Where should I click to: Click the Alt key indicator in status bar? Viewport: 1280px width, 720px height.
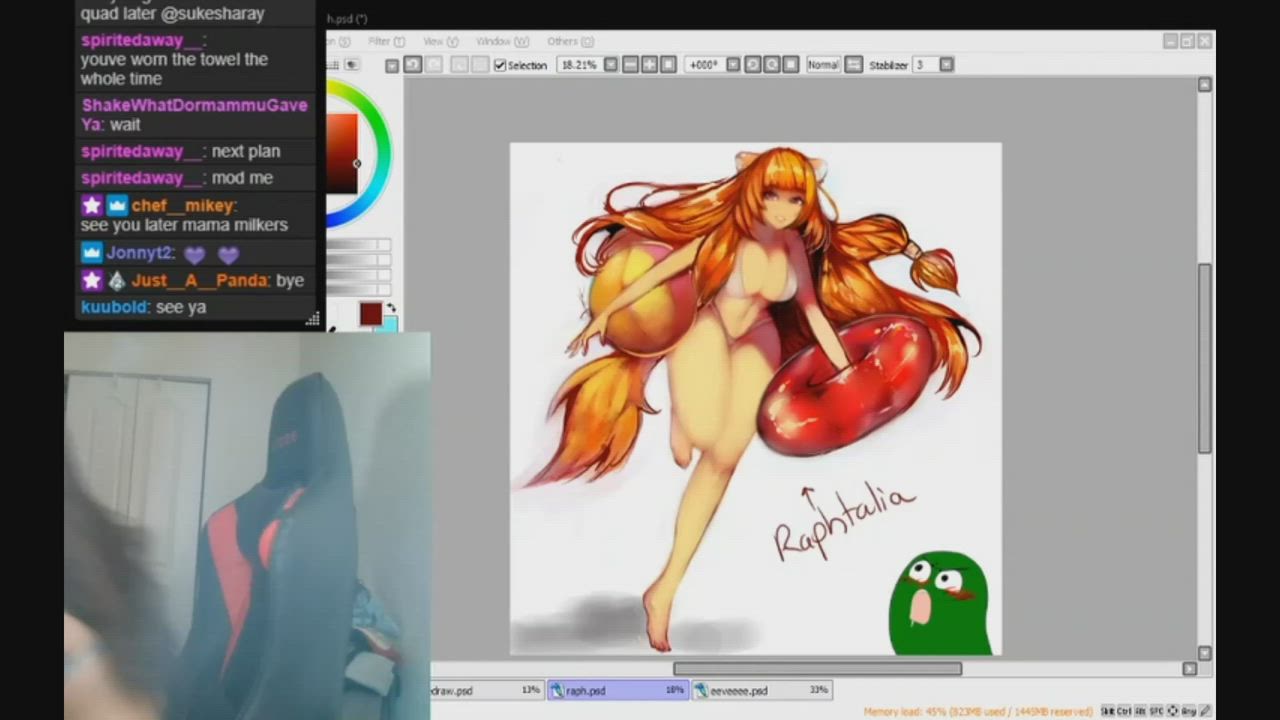point(1141,711)
